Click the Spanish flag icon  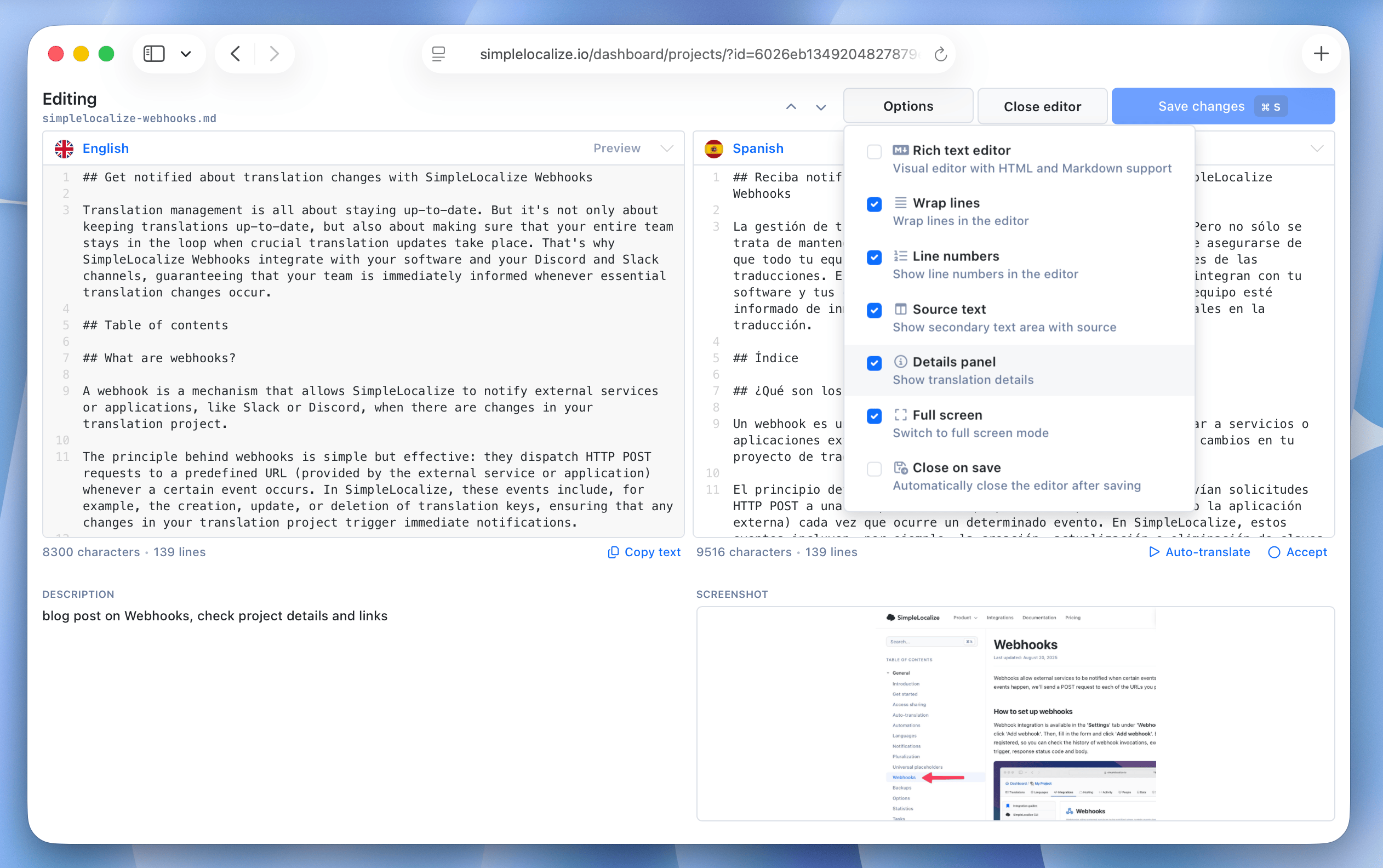715,148
